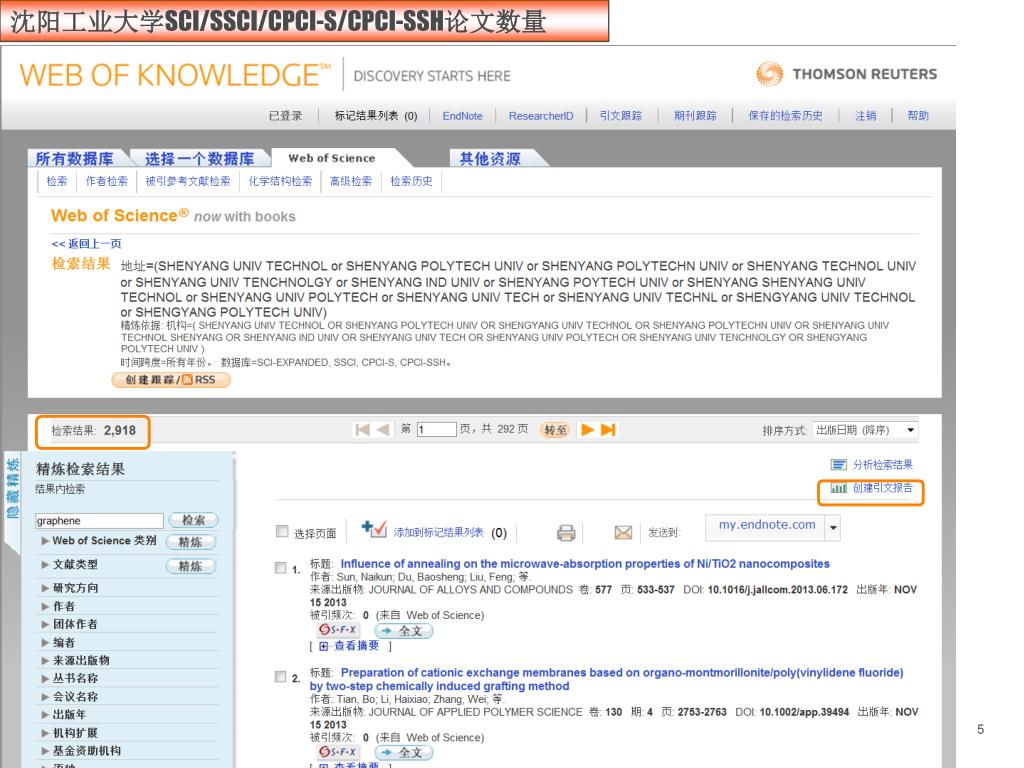
Task: Open full text for result 2
Action: pos(404,752)
